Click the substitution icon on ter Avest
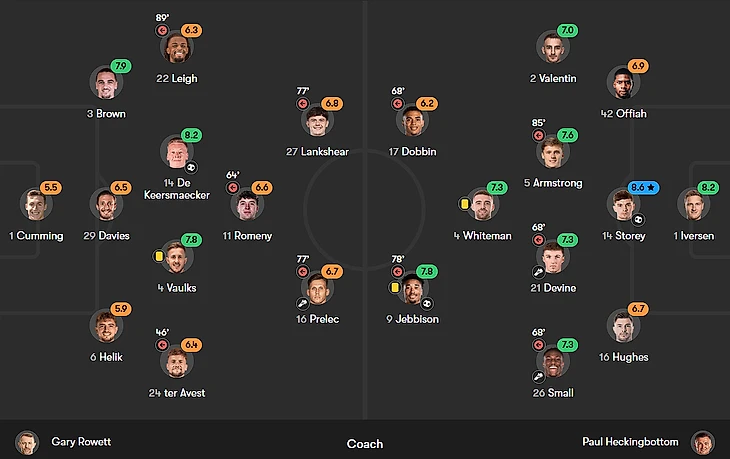Viewport: 730px width, 459px height. click(162, 345)
